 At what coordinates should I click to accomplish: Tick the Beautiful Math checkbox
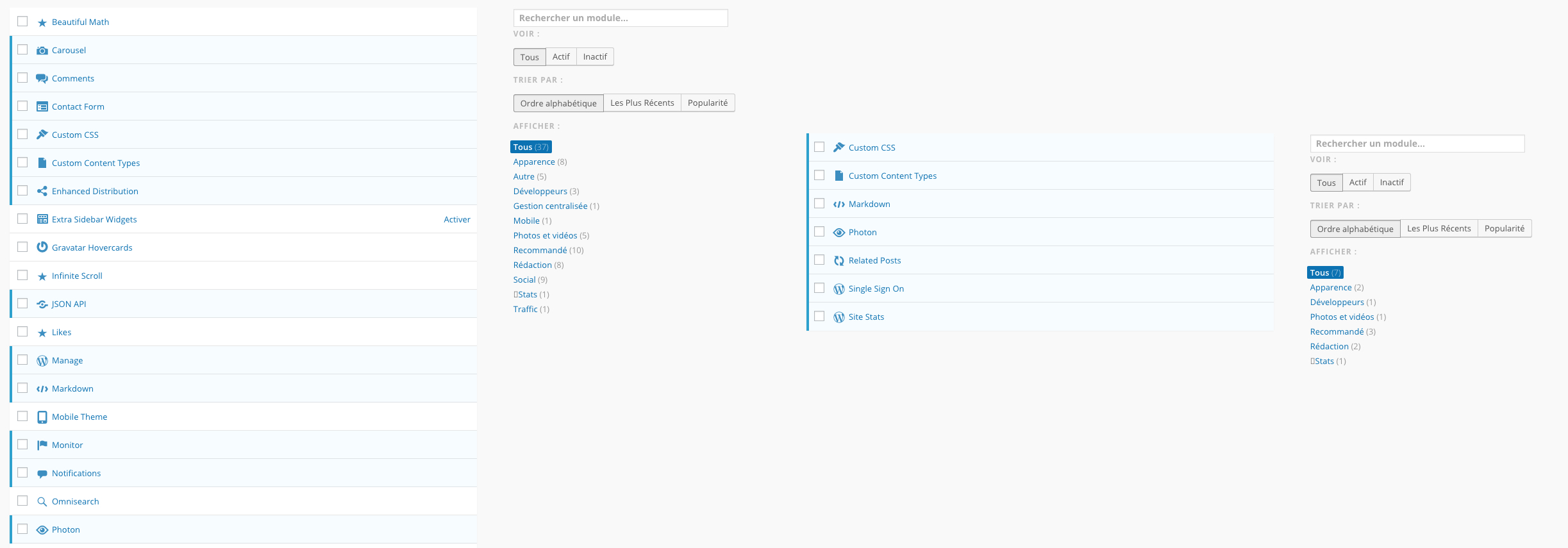(22, 21)
